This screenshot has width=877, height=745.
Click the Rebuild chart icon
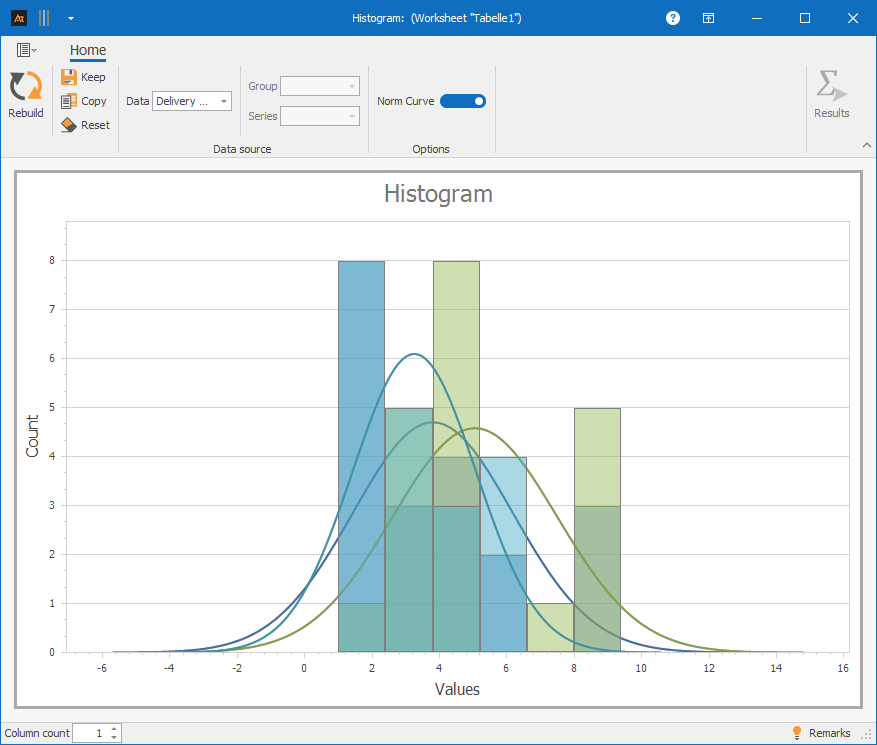coord(25,87)
